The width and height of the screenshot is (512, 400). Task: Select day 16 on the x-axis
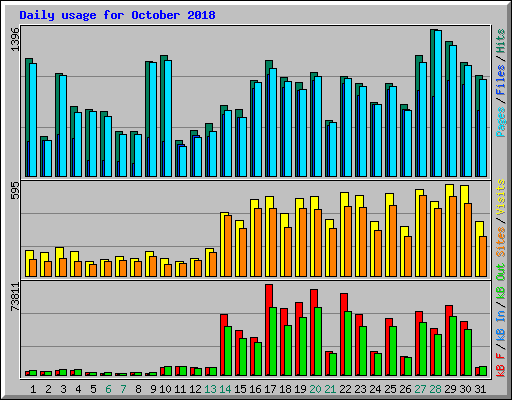(255, 389)
